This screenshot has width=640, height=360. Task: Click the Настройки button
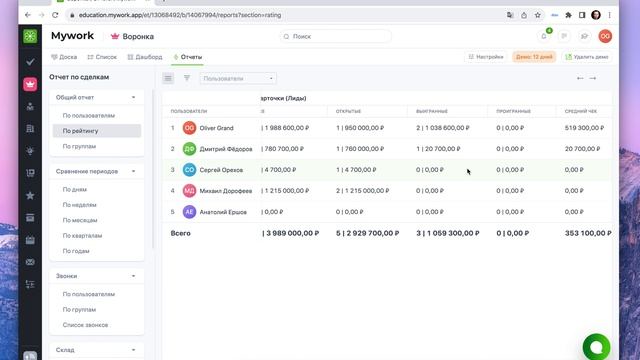[x=486, y=57]
